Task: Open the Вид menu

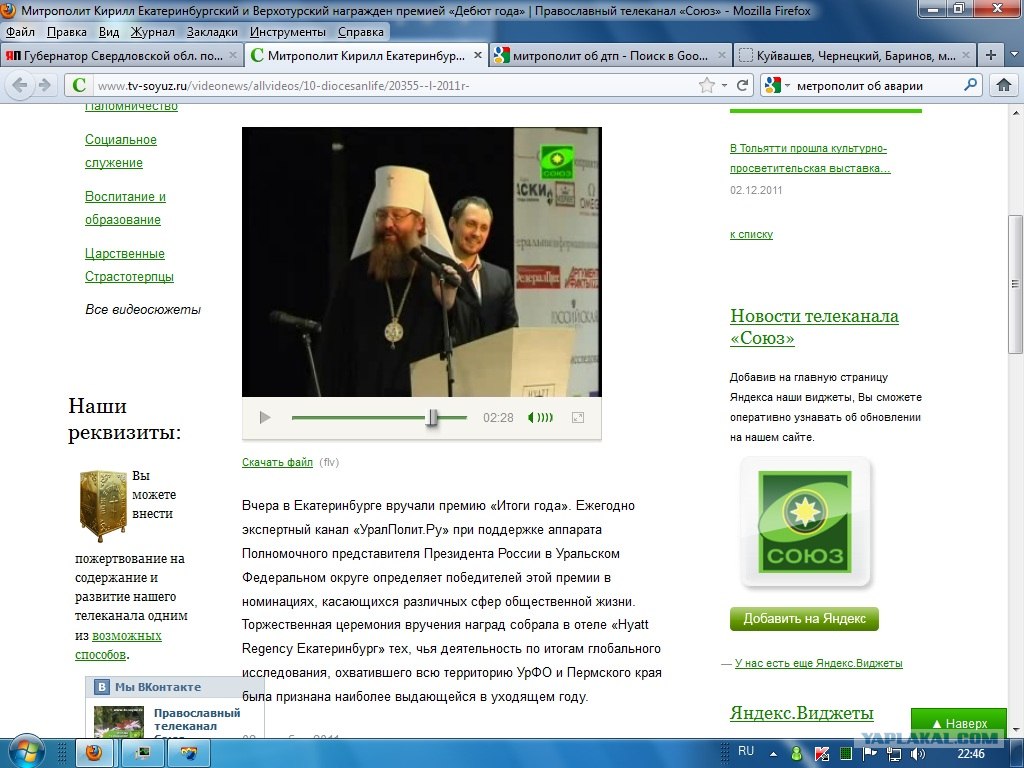Action: 109,32
